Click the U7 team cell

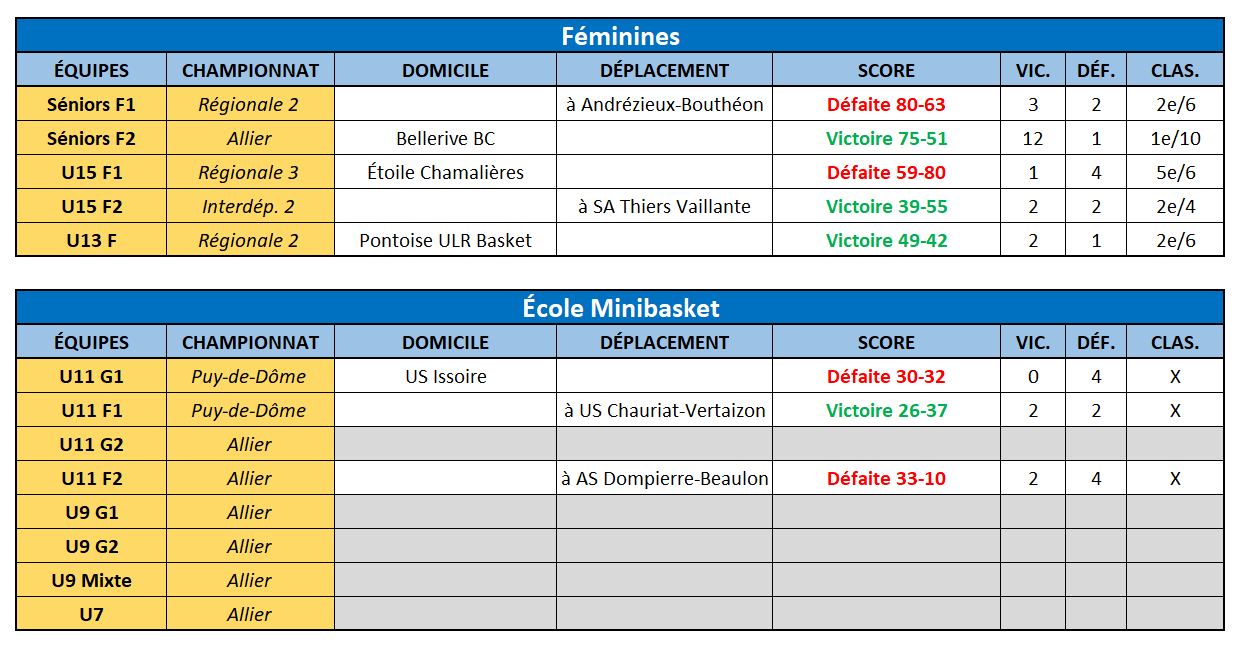point(92,614)
